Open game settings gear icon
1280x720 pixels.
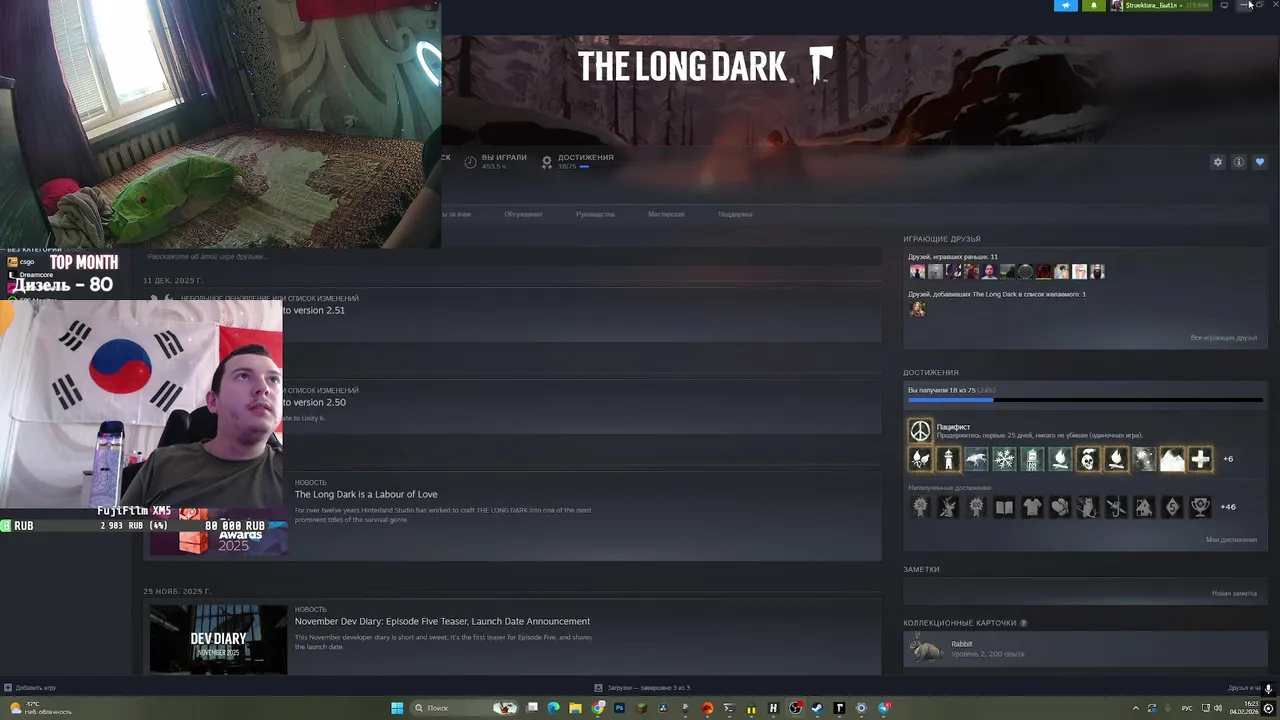(1217, 162)
